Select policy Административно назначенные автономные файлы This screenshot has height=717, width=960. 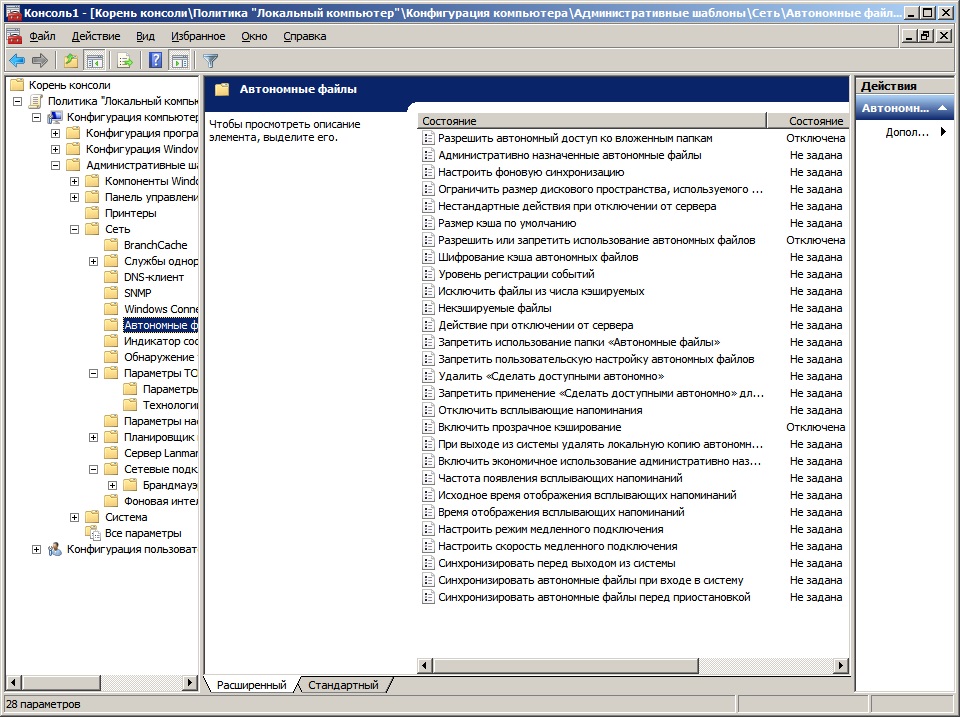(569, 156)
